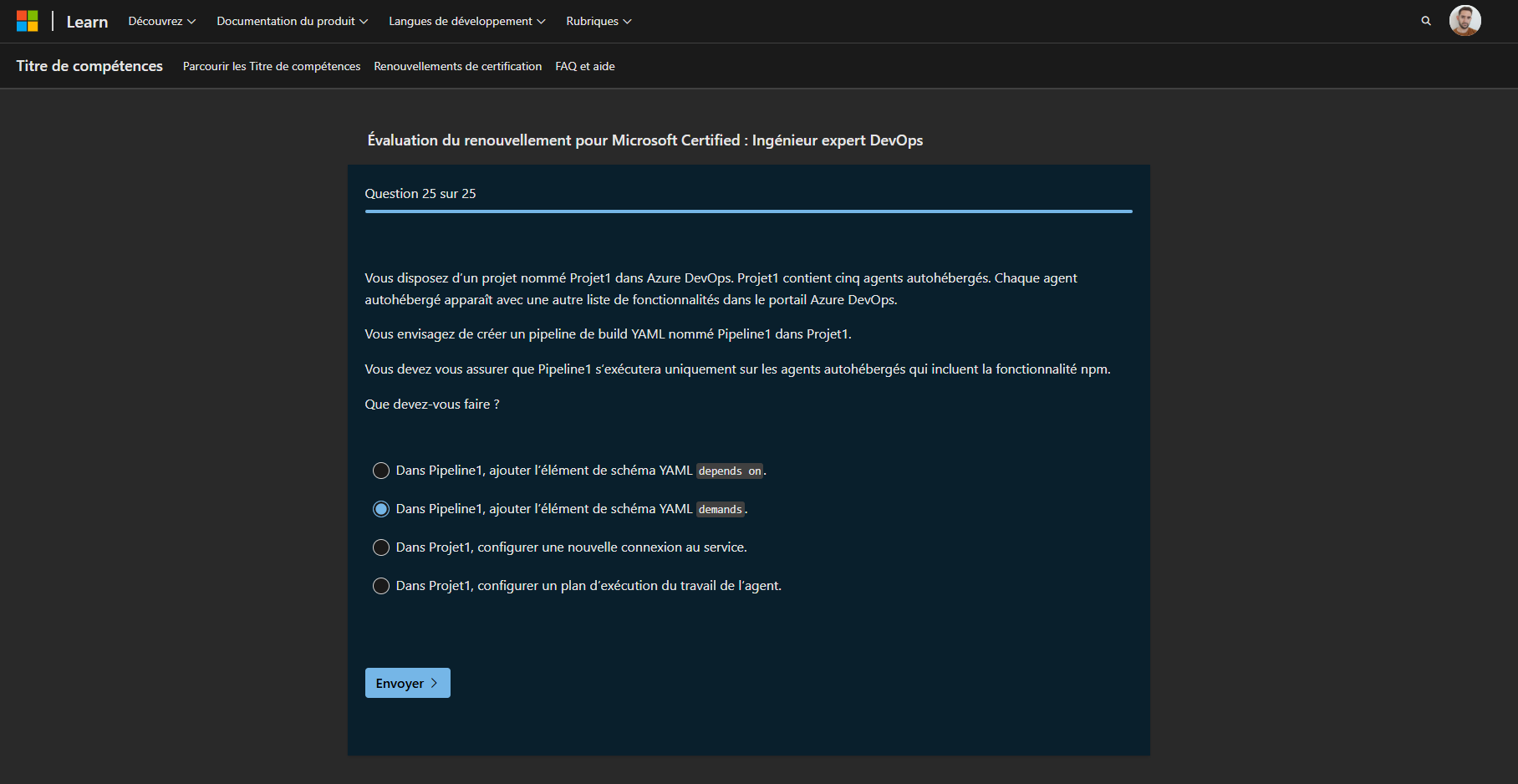This screenshot has width=1518, height=784.
Task: Select the radio button for the demands option
Action: click(x=381, y=508)
